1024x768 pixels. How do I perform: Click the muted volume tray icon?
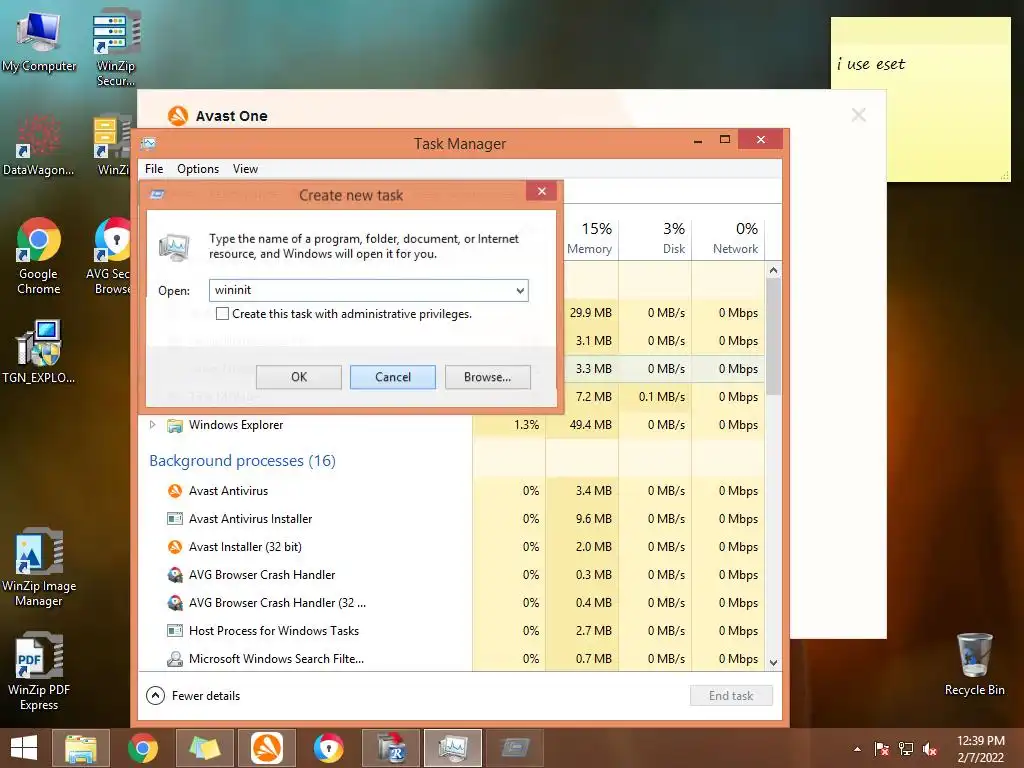(x=930, y=749)
